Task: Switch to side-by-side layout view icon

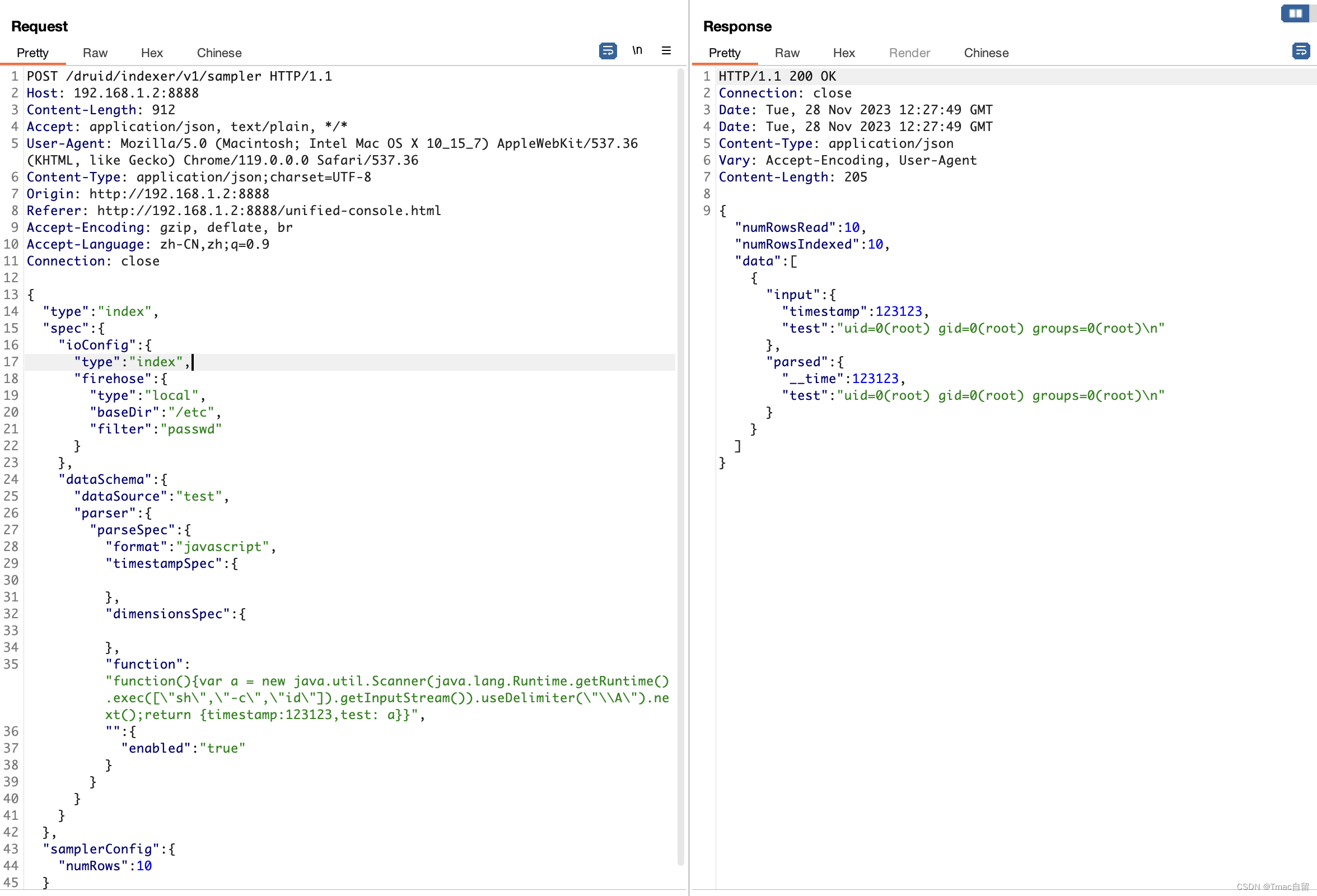Action: [1295, 13]
